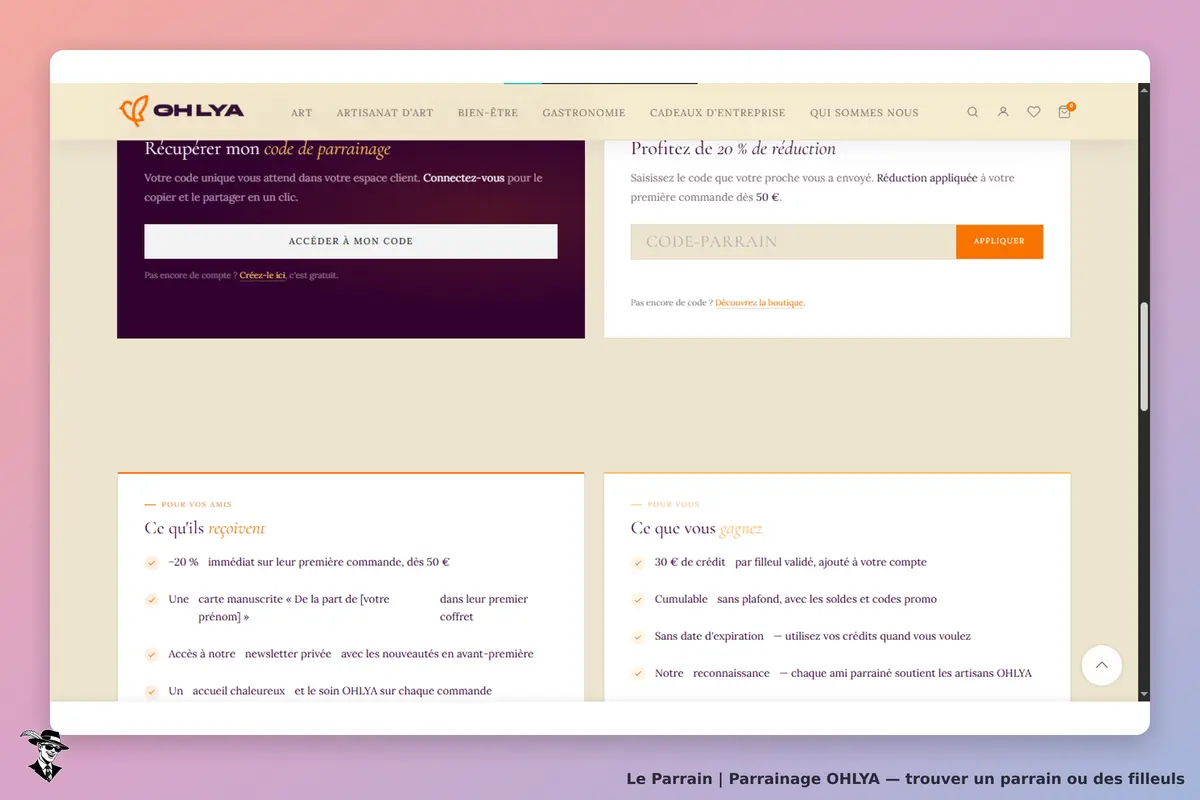Click the checkmark beside -20 % immédiat
1200x800 pixels.
coord(152,563)
